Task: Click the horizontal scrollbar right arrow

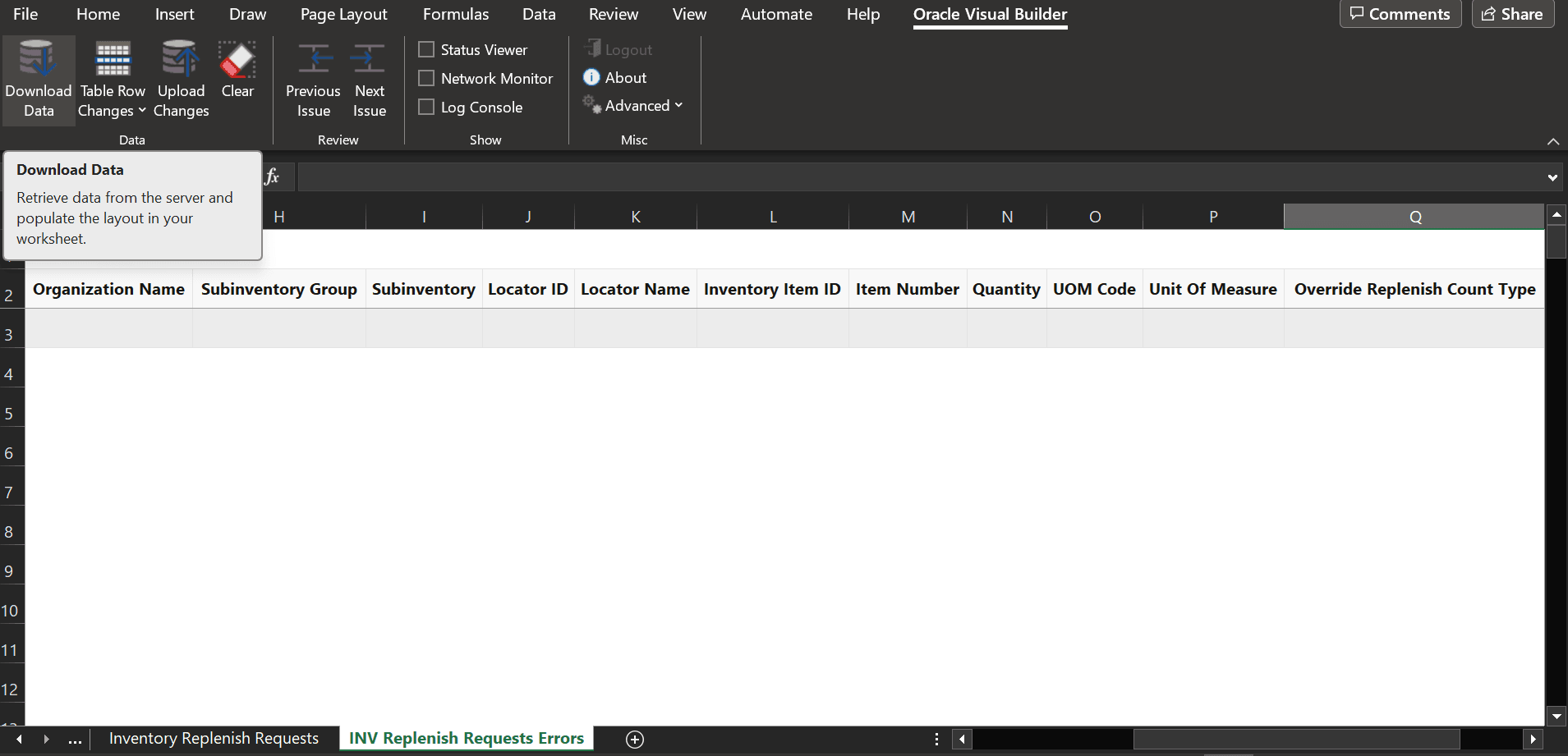Action: (1533, 739)
